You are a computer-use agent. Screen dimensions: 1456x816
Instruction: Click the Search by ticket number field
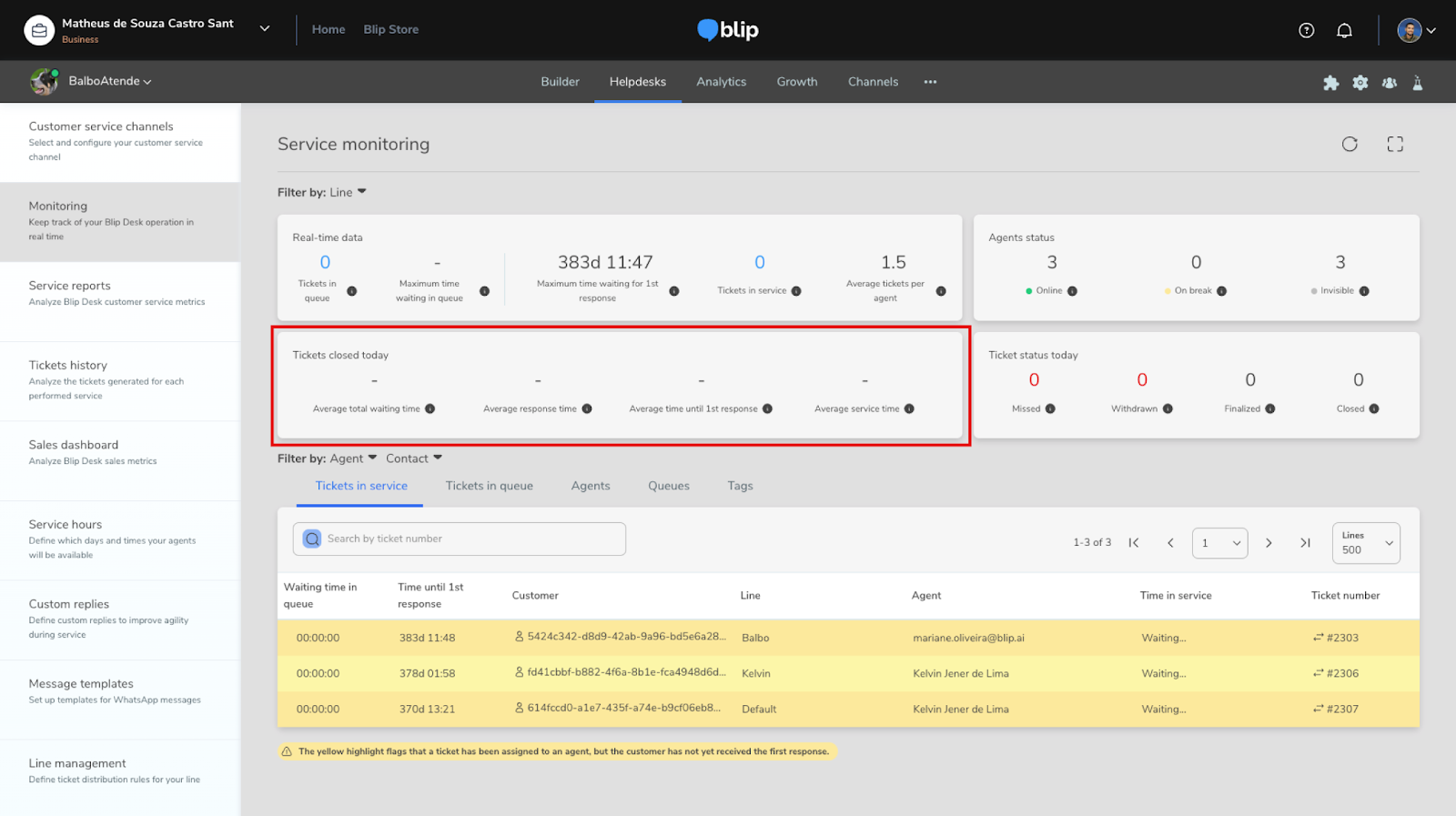460,539
